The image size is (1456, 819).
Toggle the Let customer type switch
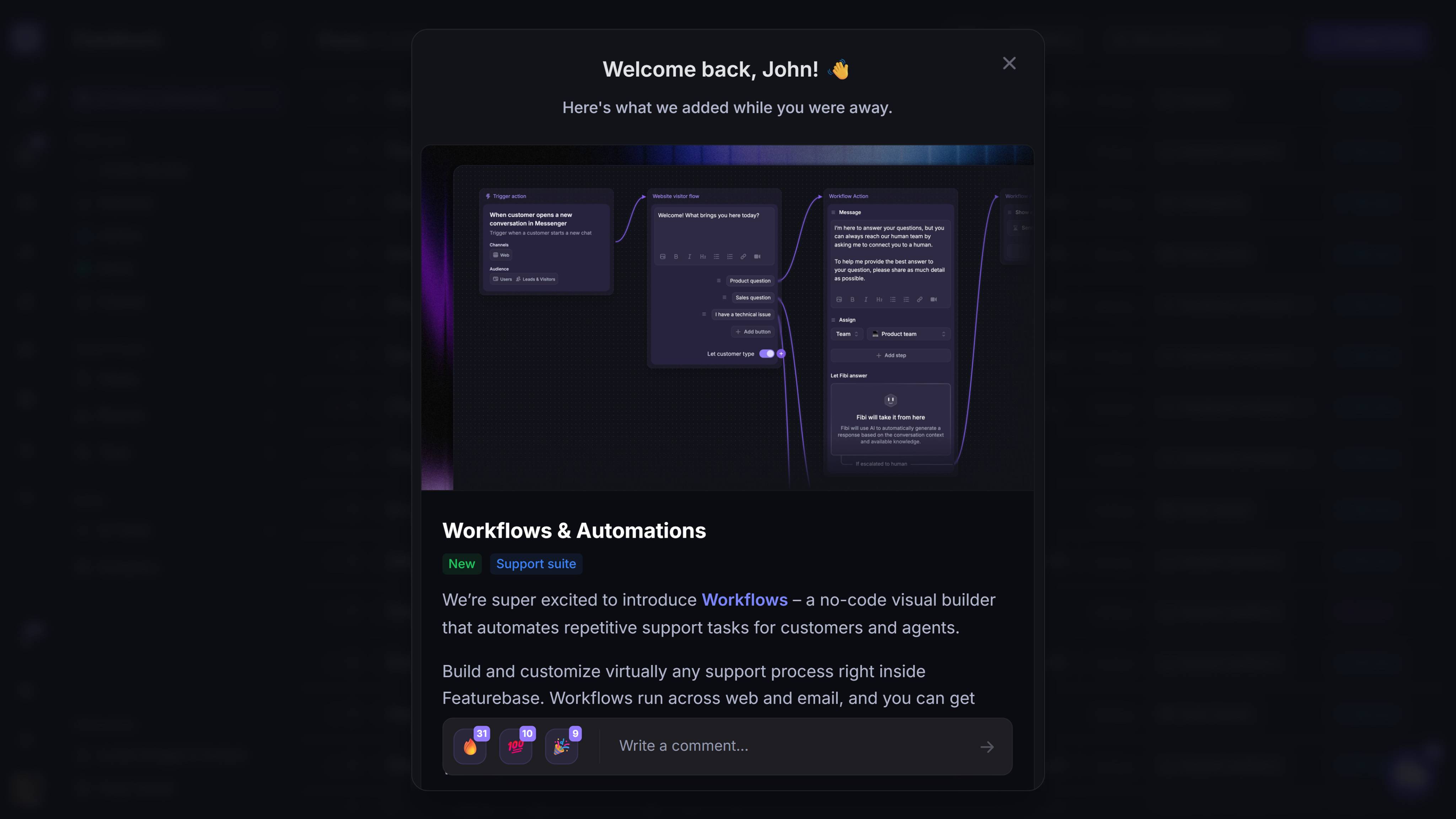pos(766,354)
